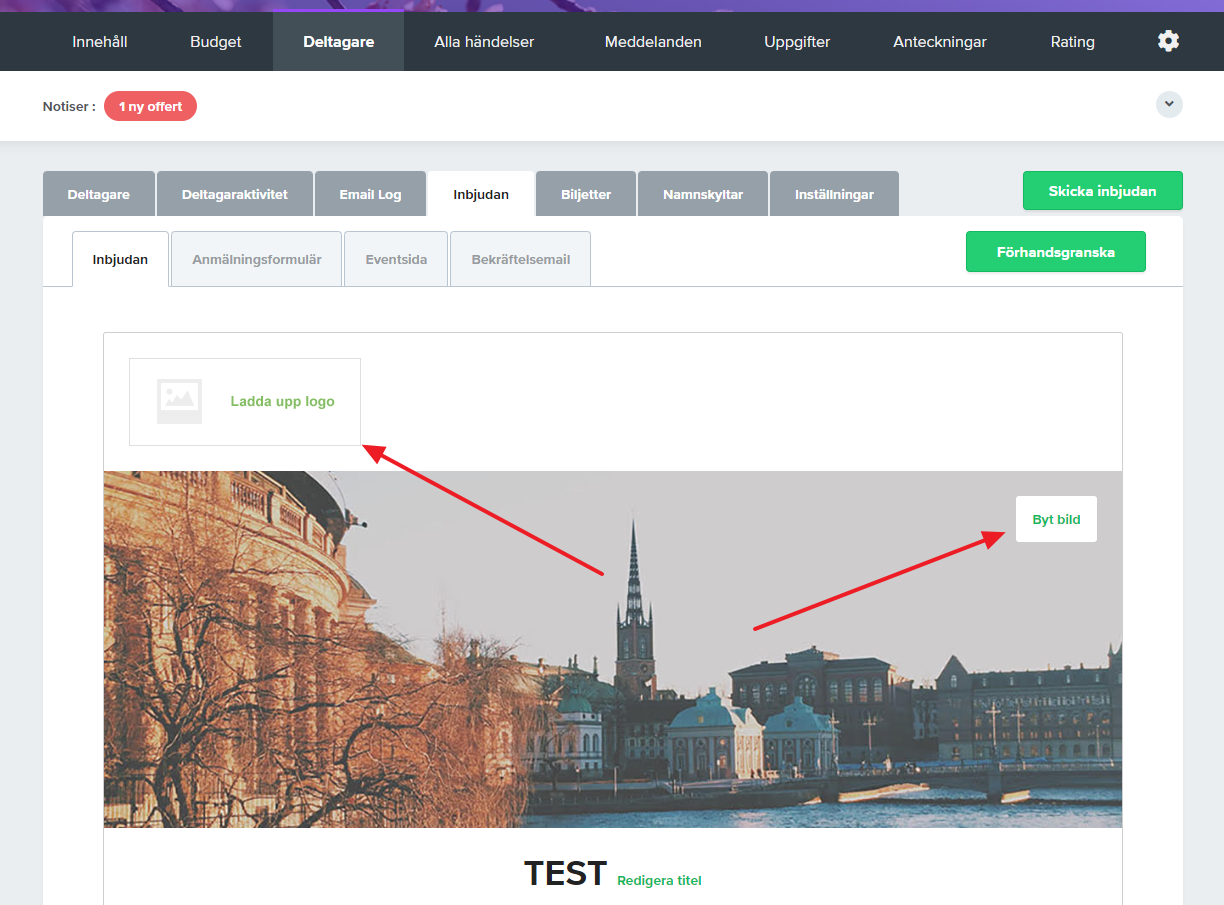Open the settings gear icon
1224x905 pixels.
coord(1168,41)
